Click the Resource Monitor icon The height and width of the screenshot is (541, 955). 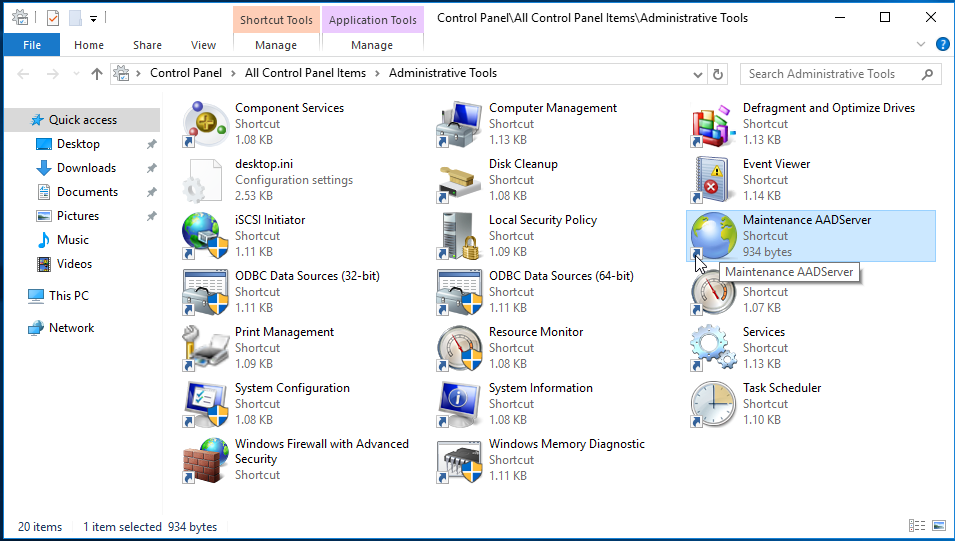click(460, 348)
